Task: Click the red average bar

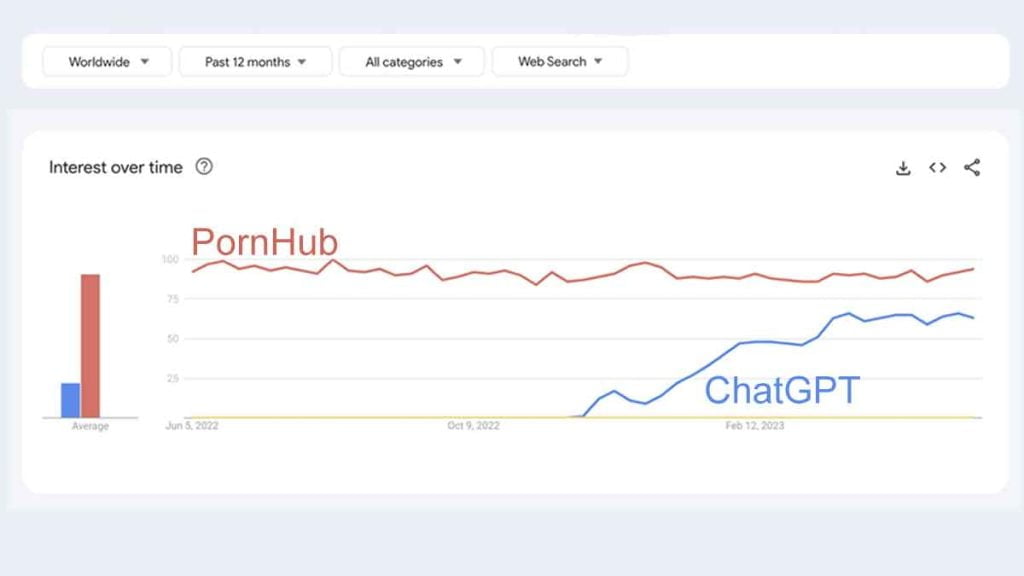Action: (90, 345)
